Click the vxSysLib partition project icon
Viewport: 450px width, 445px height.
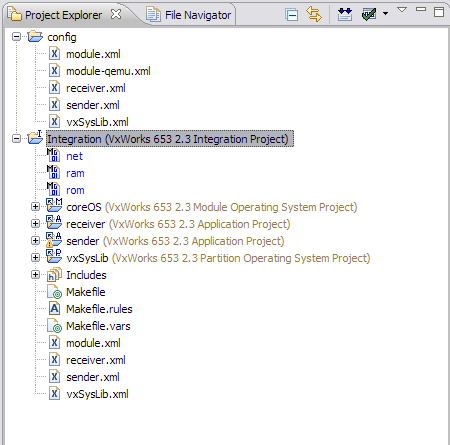click(x=54, y=256)
